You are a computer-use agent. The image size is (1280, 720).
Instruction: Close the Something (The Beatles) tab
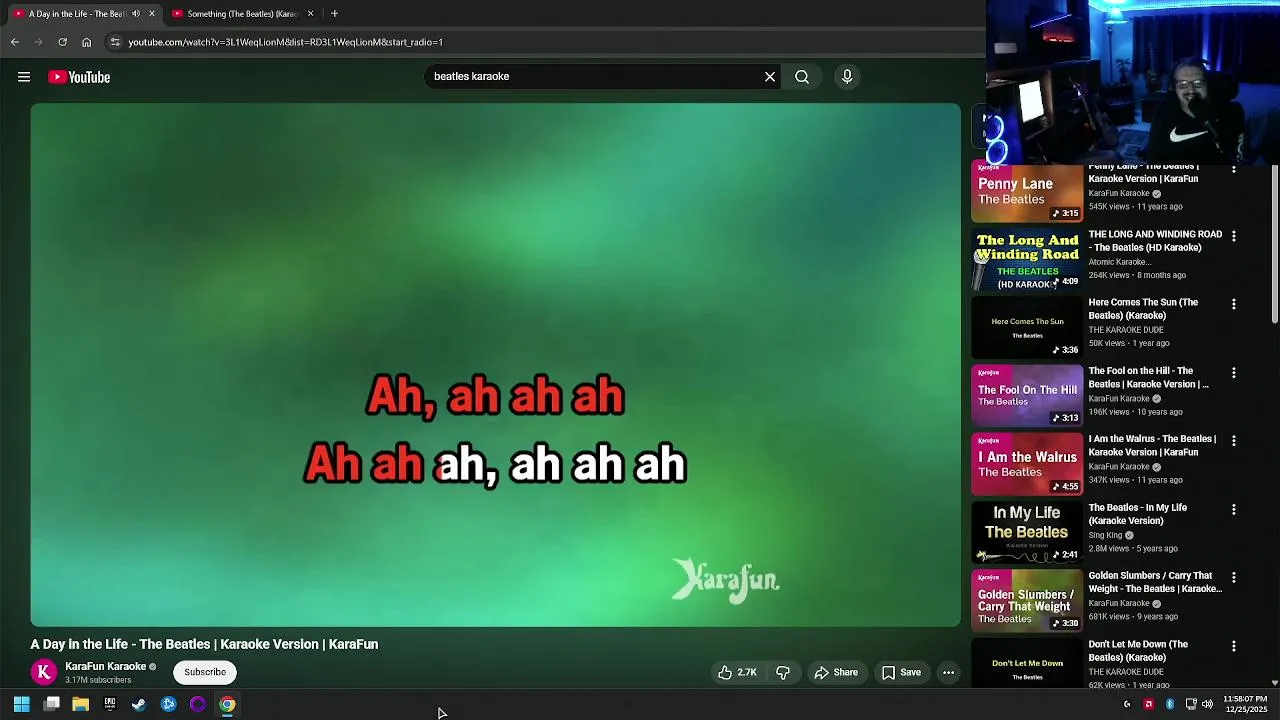[x=310, y=14]
